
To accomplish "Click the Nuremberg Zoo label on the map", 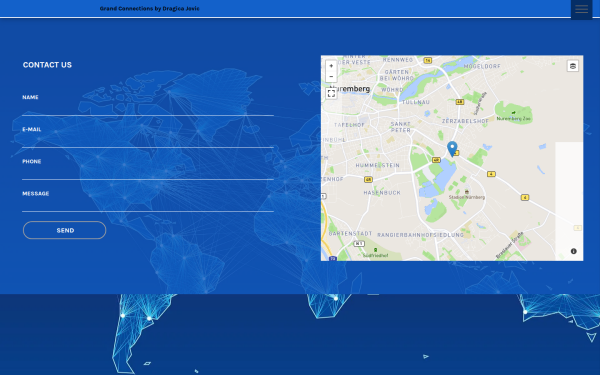I will (x=514, y=119).
